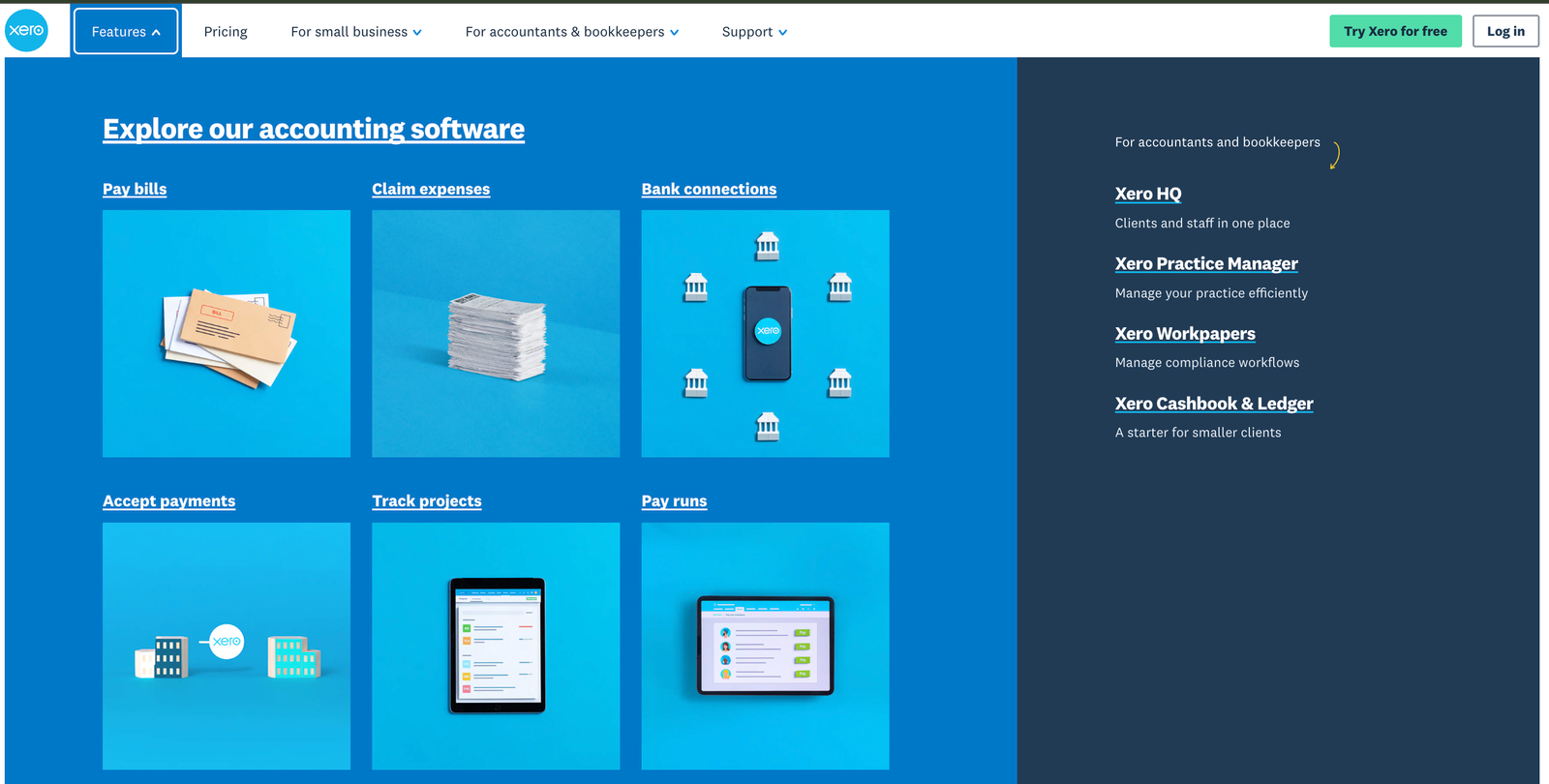
Task: Open the Xero Cashbook & Ledger link
Action: [1214, 403]
